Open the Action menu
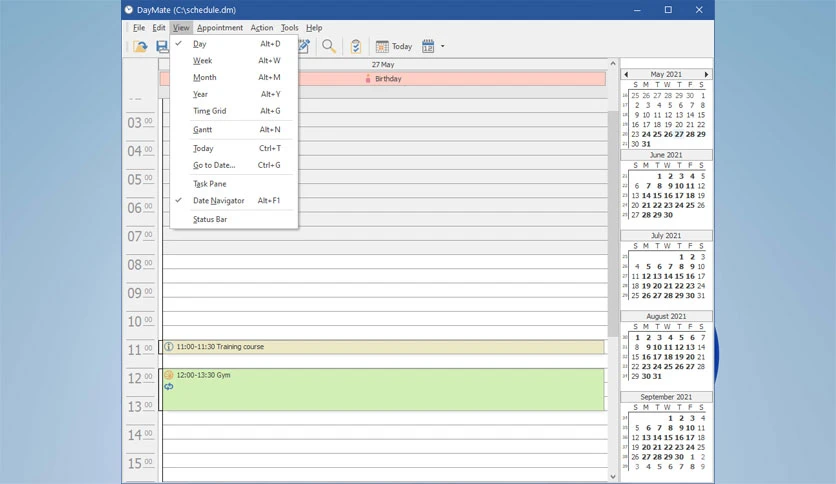The height and width of the screenshot is (484, 836). click(262, 28)
